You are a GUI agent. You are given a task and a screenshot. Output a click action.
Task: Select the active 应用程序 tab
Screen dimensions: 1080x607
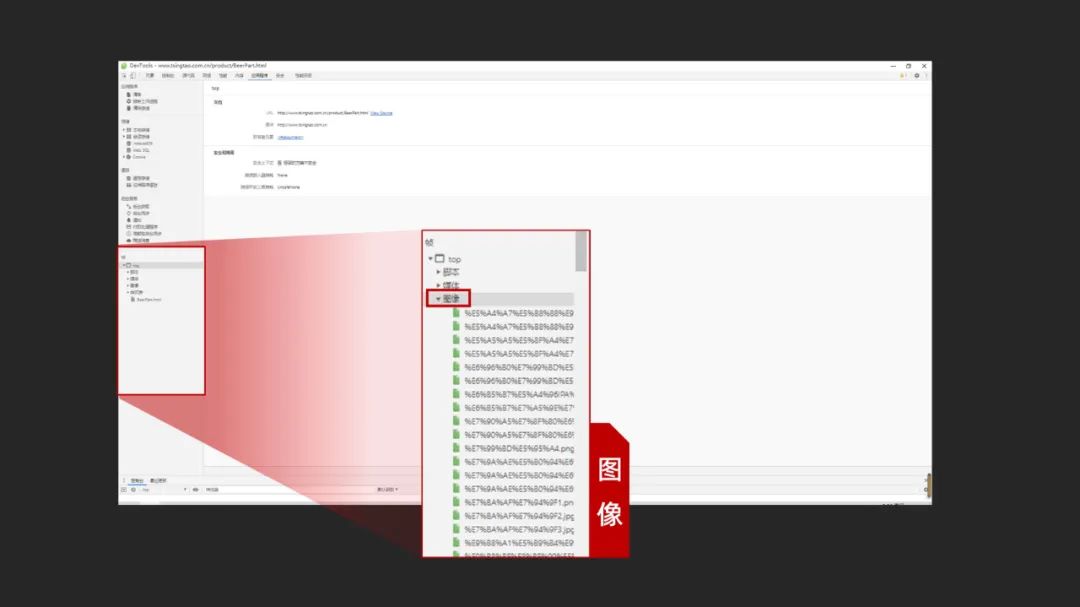tap(260, 76)
